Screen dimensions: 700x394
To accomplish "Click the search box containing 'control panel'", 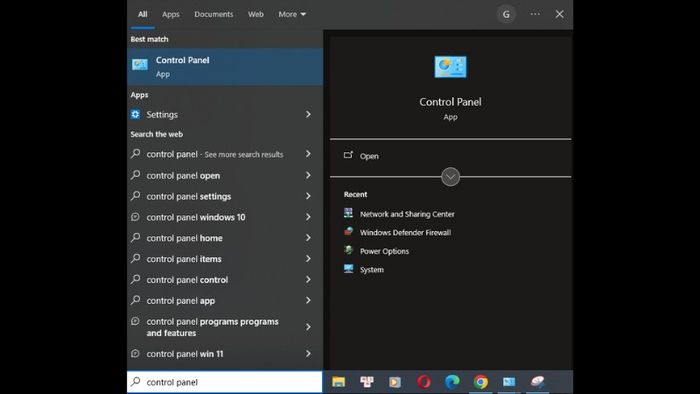I will (225, 382).
